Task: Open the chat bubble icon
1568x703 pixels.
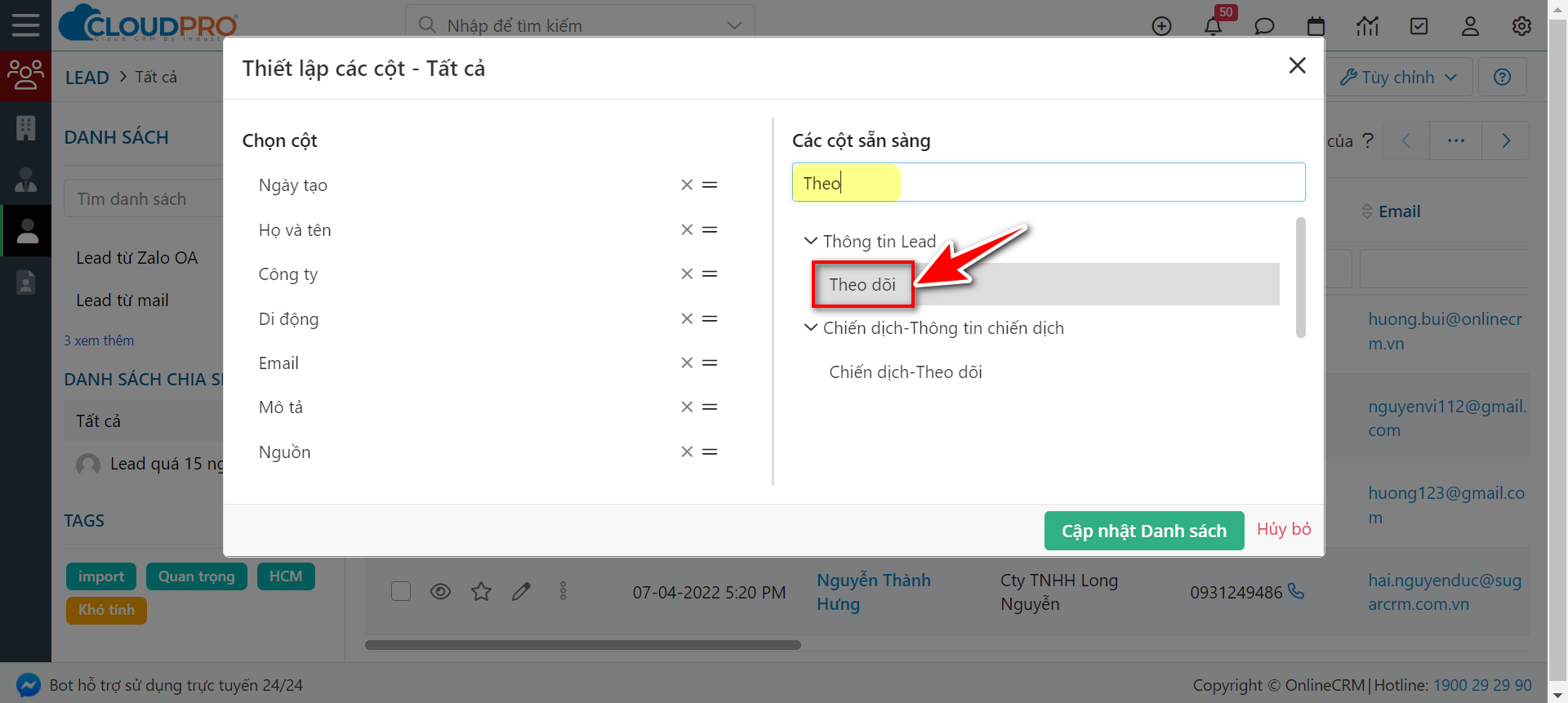Action: 1264,26
